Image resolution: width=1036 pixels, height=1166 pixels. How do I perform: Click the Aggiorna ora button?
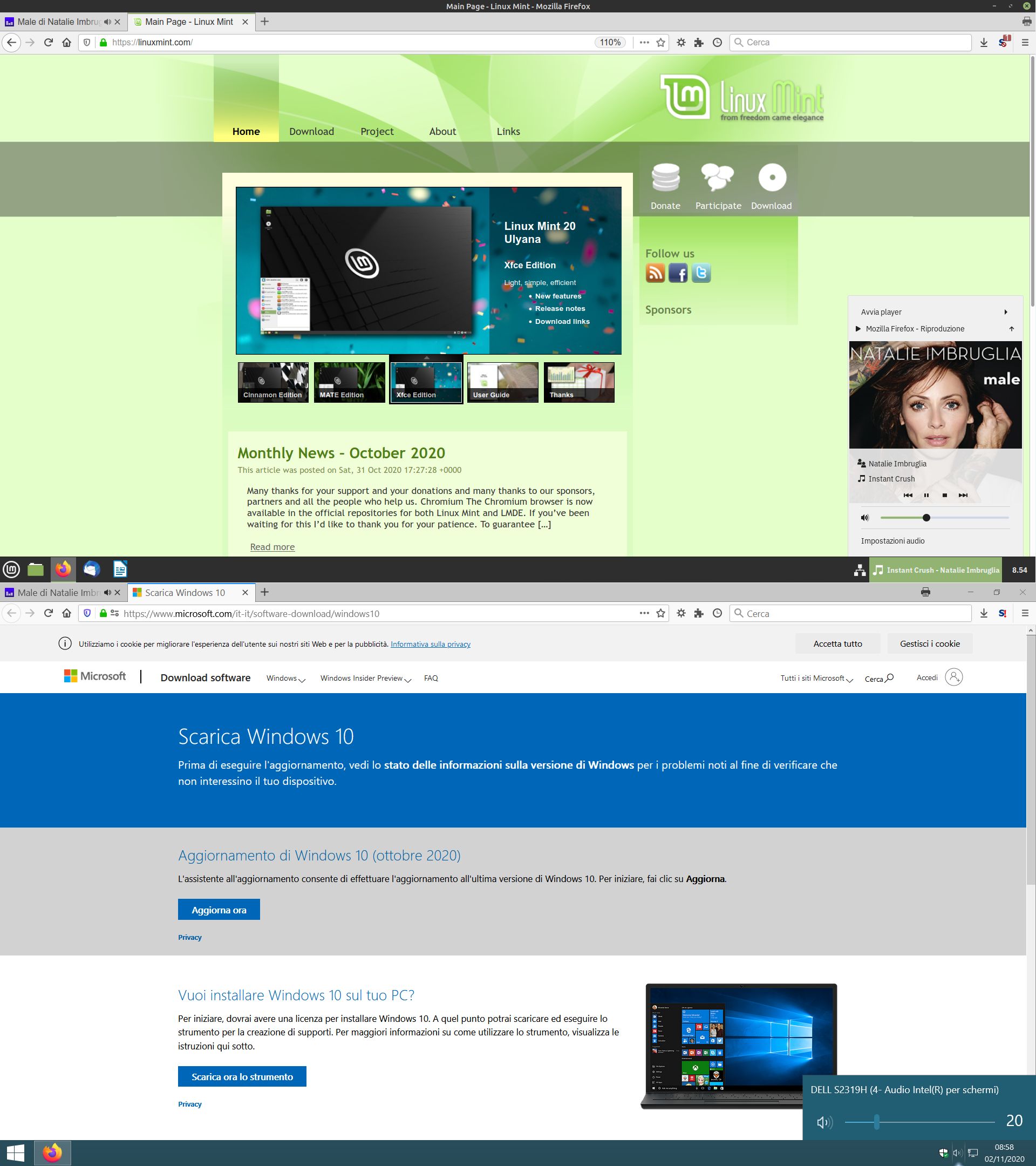pos(219,909)
